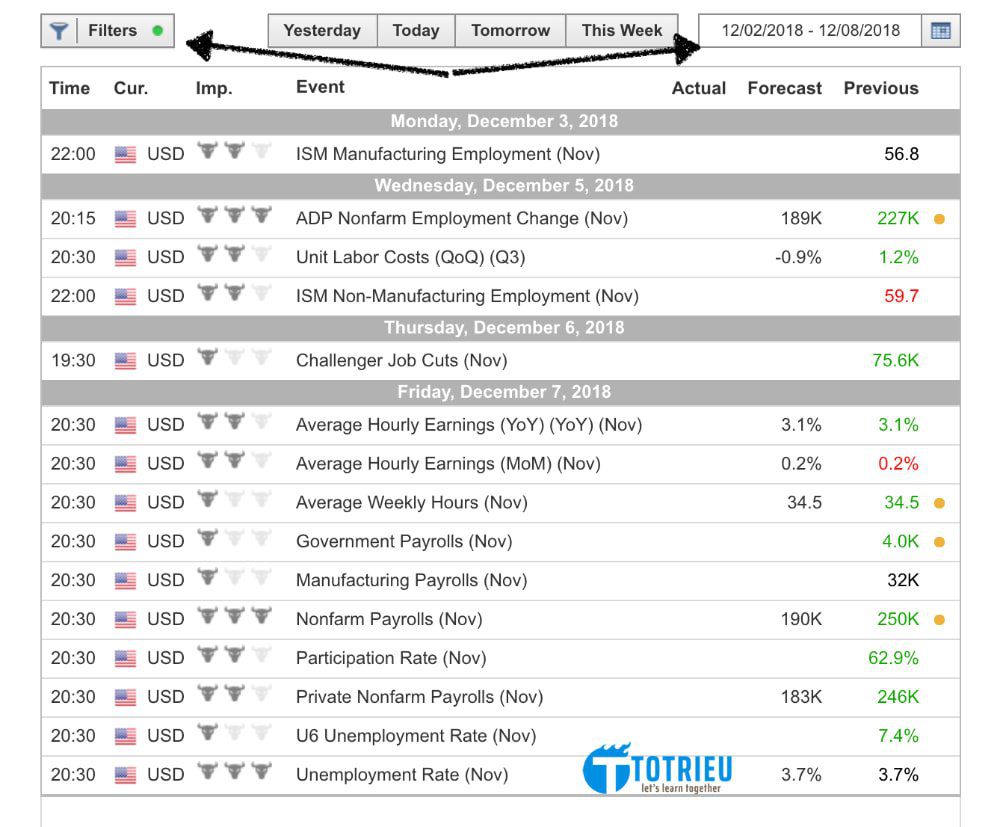Toggle the orange dot beside Average Weekly Hours
Viewport: 1000px width, 827px height.
click(x=938, y=502)
